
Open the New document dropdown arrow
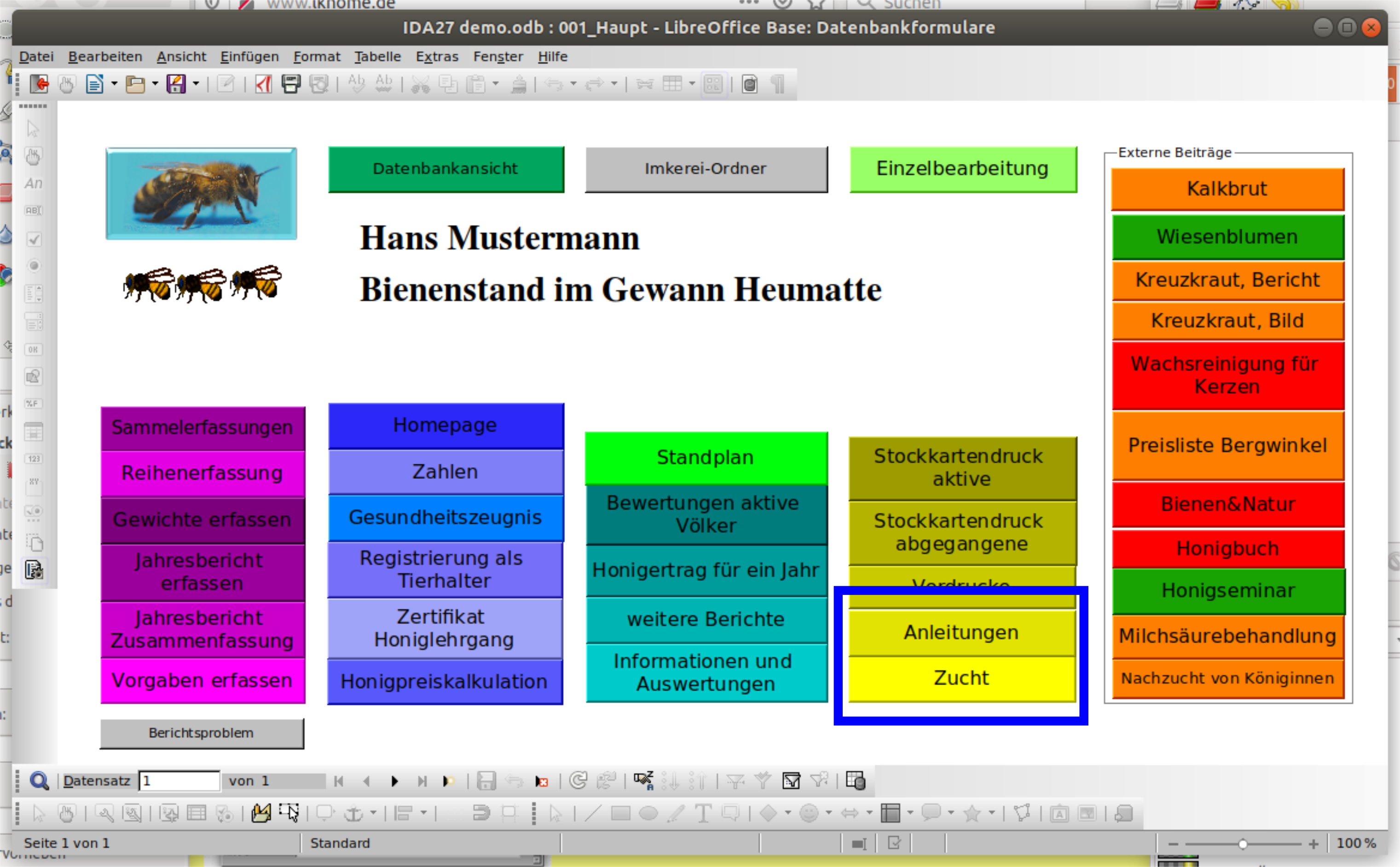114,84
